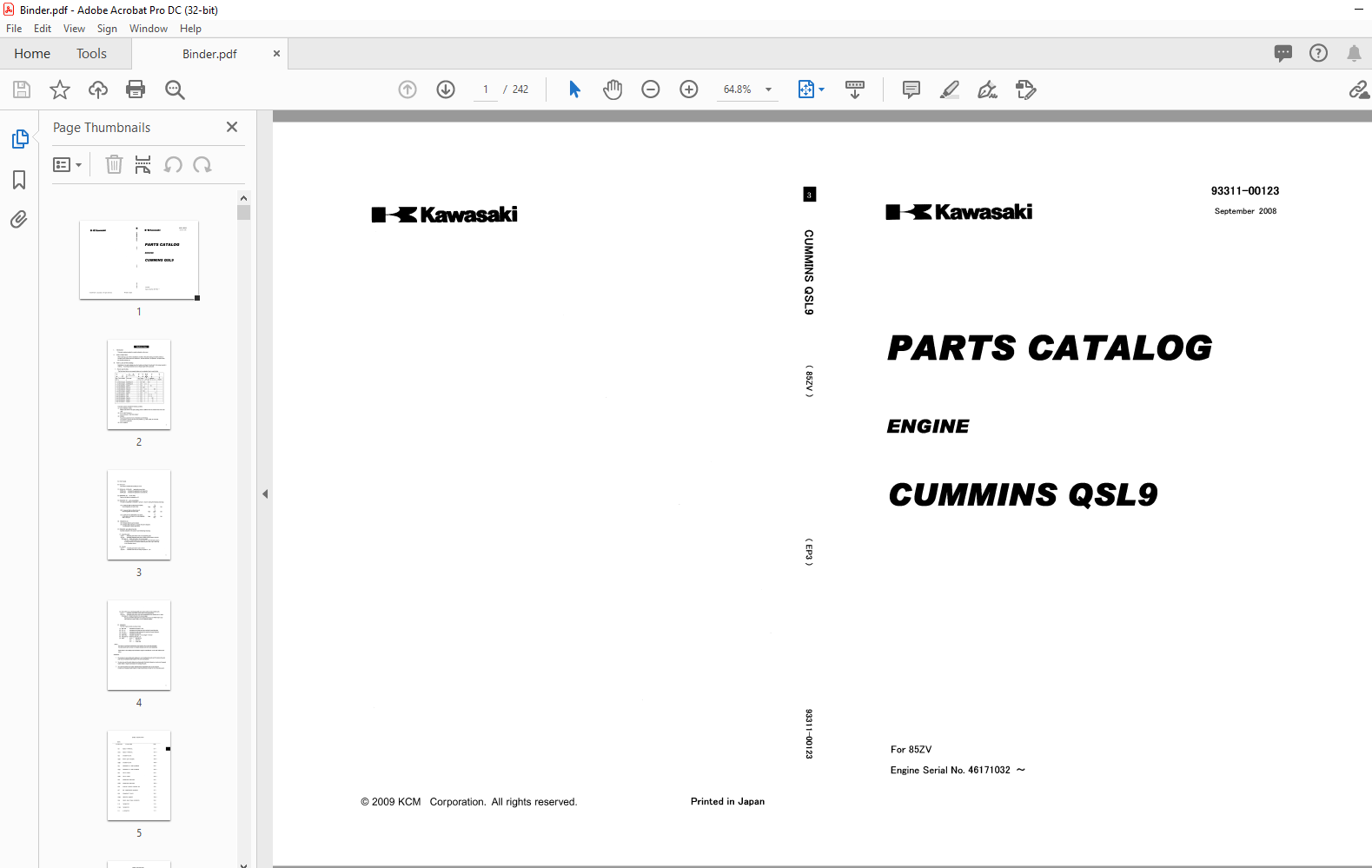Open the notifications bell
This screenshot has width=1372, height=868.
point(1354,53)
